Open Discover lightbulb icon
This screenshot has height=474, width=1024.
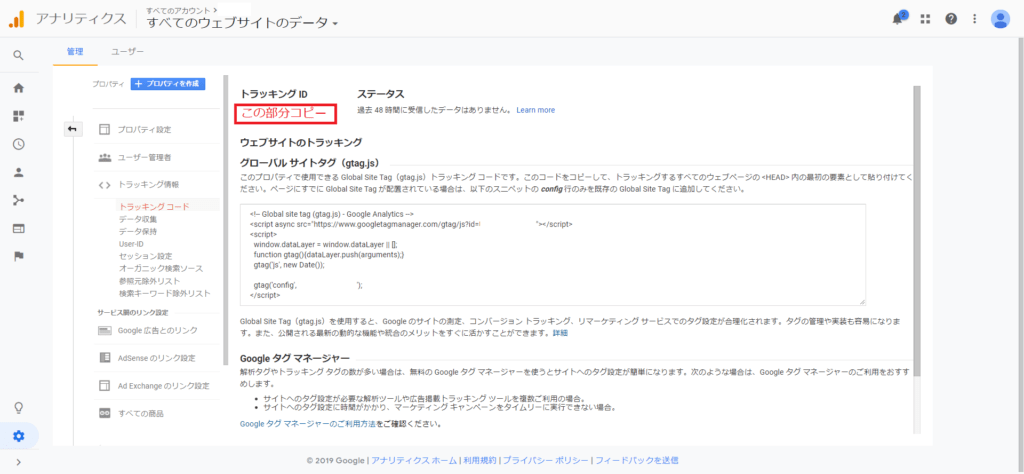(x=18, y=408)
